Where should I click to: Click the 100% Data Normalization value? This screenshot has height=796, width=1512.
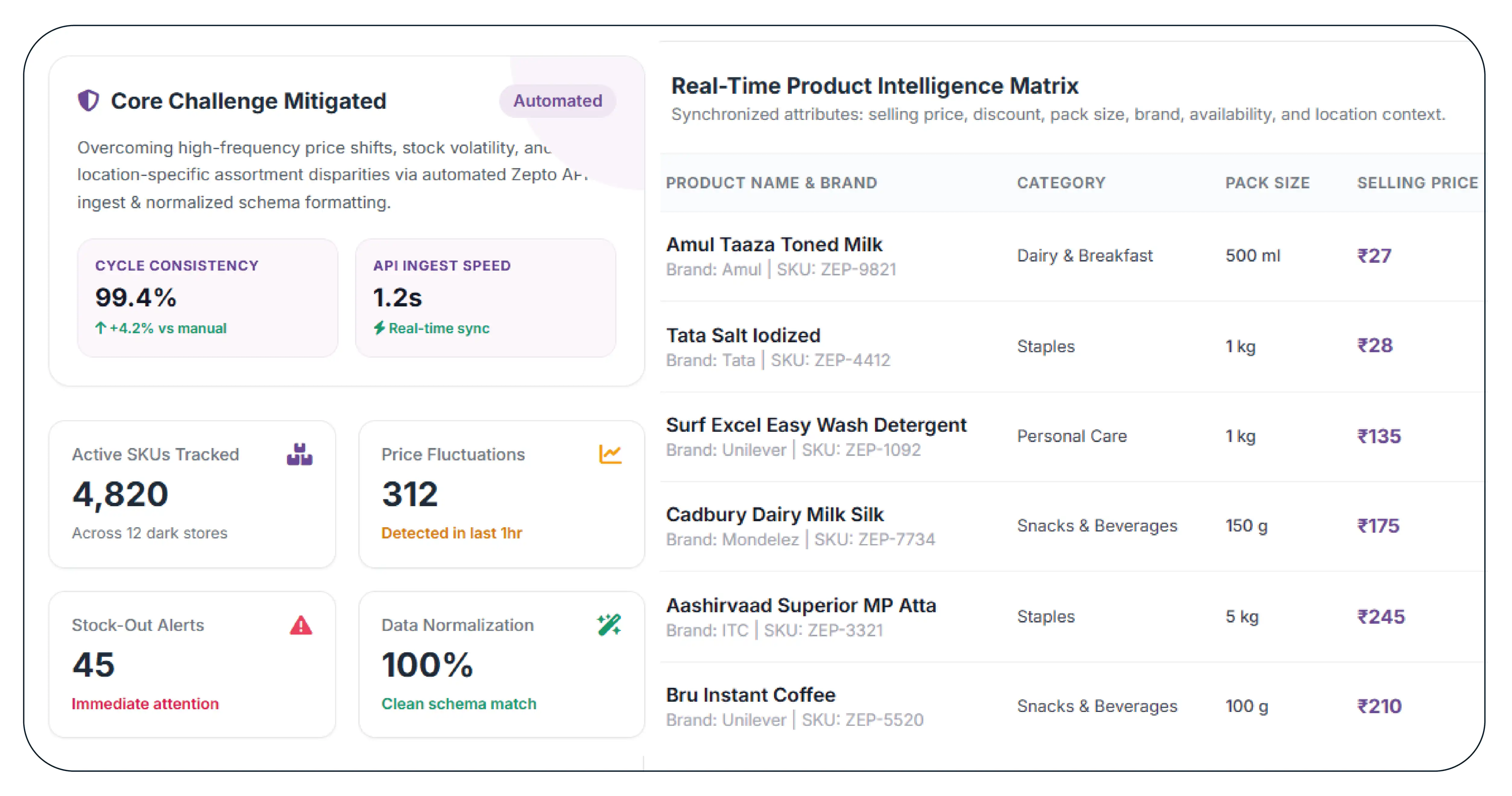tap(427, 665)
